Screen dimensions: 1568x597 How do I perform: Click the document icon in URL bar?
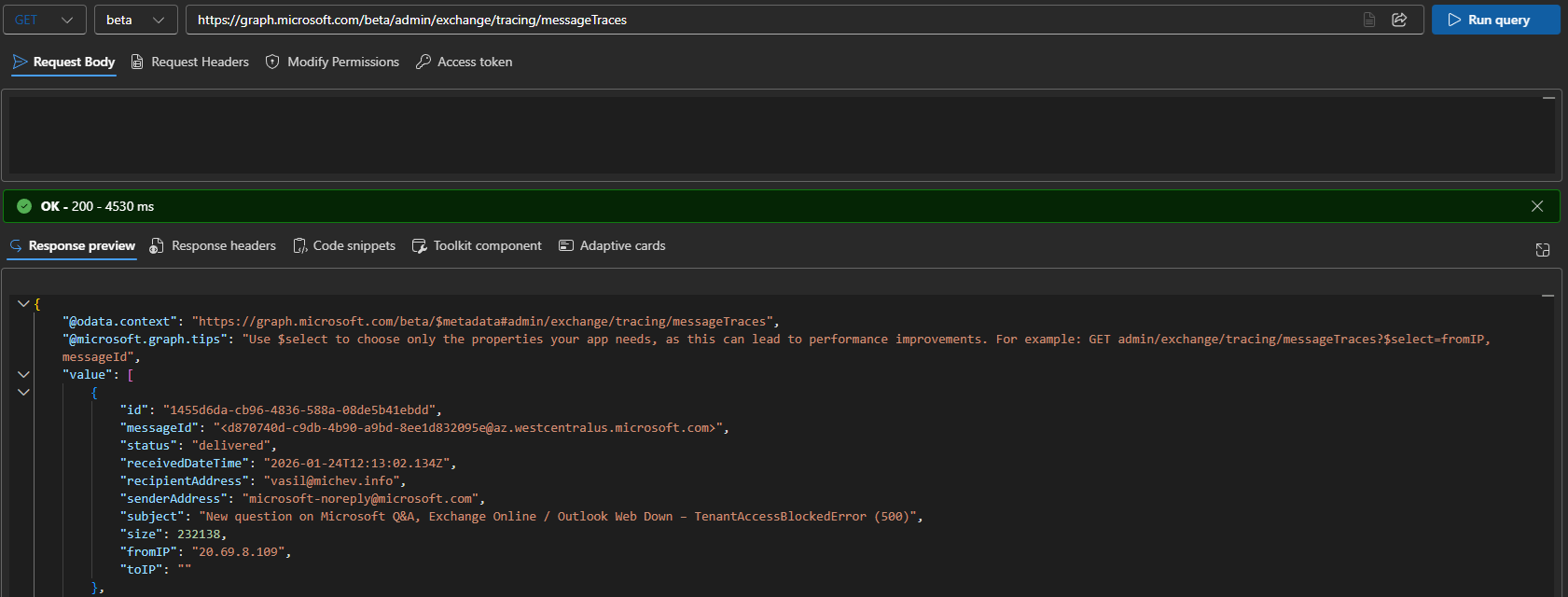click(1369, 20)
